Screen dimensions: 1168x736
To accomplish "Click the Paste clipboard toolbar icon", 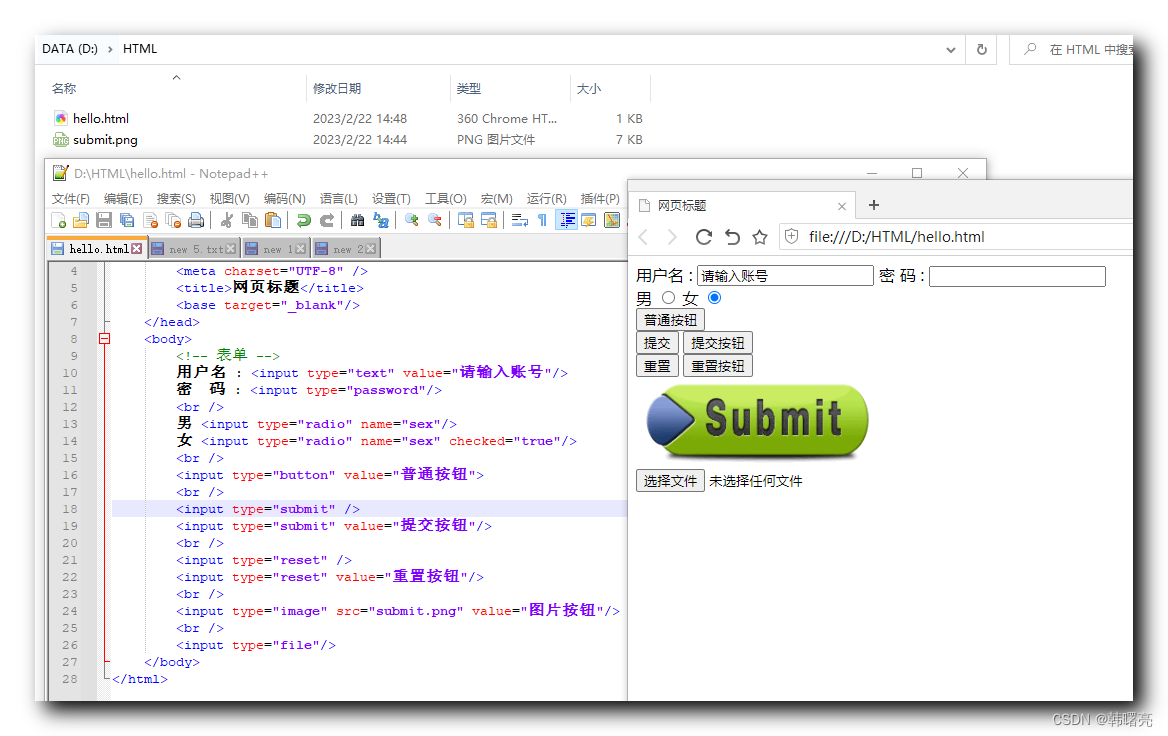I will [273, 220].
